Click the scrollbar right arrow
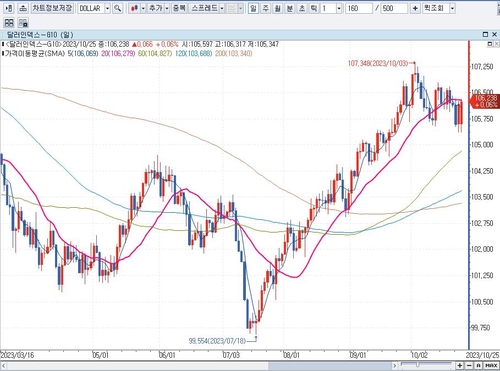This screenshot has width=500, height=371. click(x=395, y=366)
